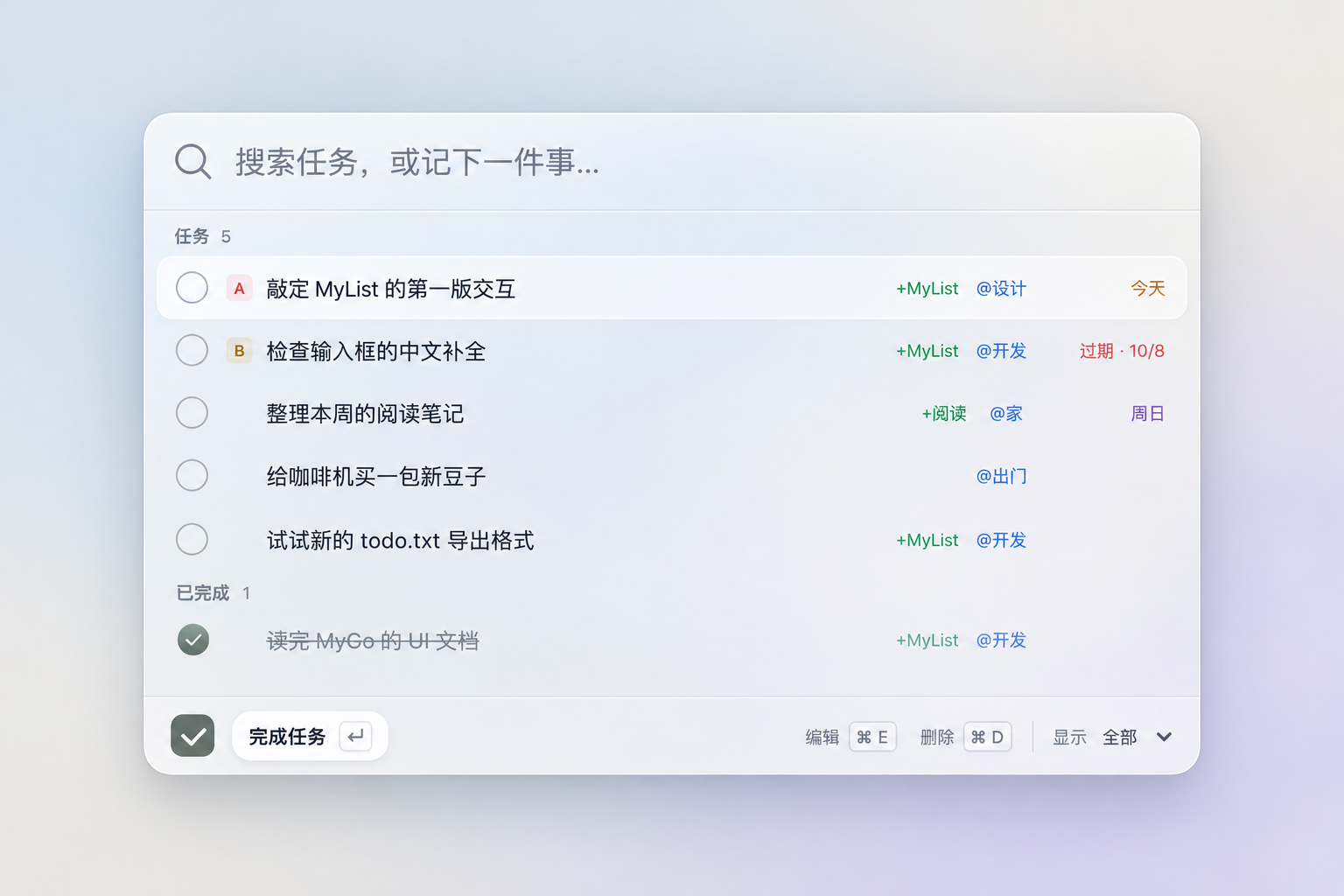This screenshot has height=896, width=1344.
Task: Check off 敲定 MyList 的第一版交互 task
Action: tap(192, 288)
